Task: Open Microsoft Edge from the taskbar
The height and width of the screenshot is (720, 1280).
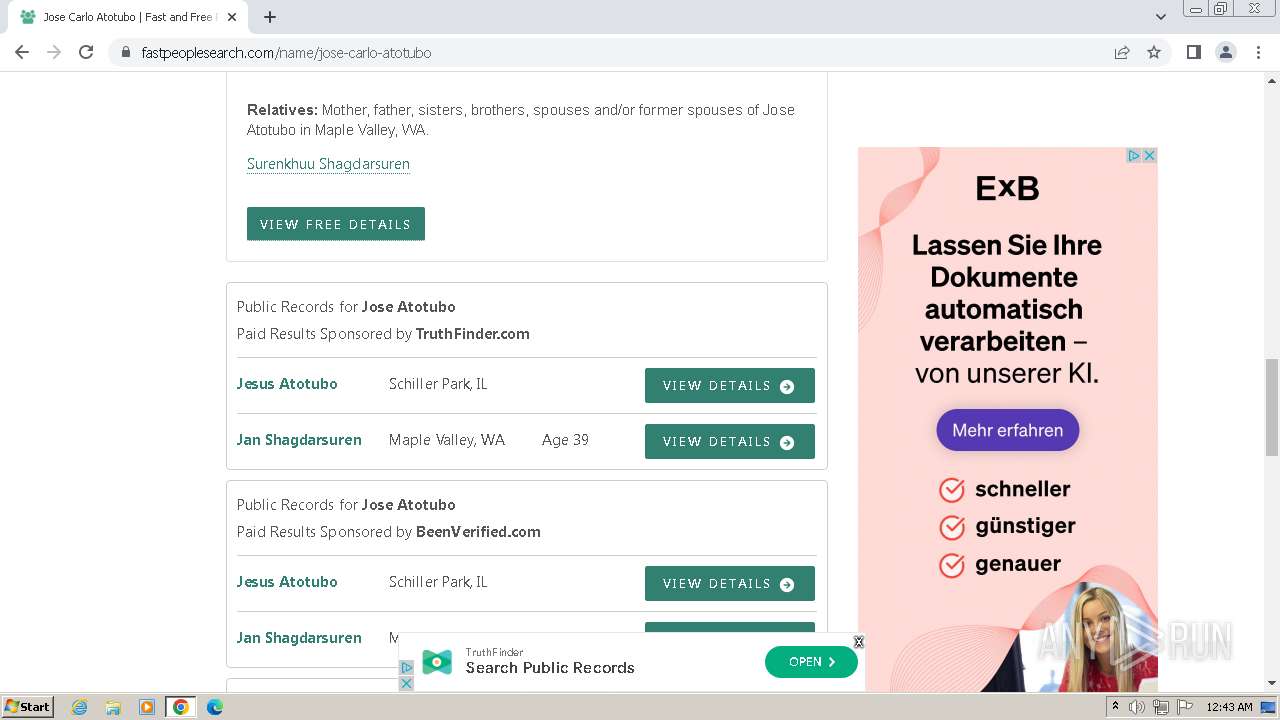Action: pyautogui.click(x=215, y=707)
